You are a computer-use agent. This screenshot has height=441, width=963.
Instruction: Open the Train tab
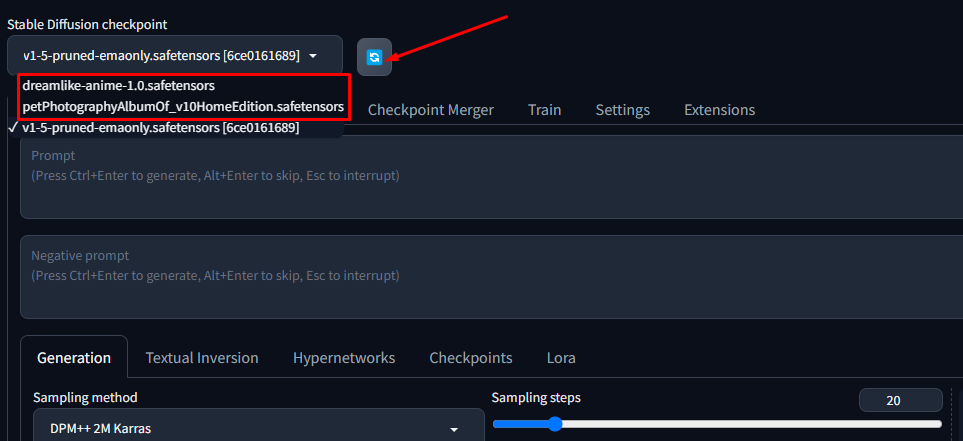(545, 110)
